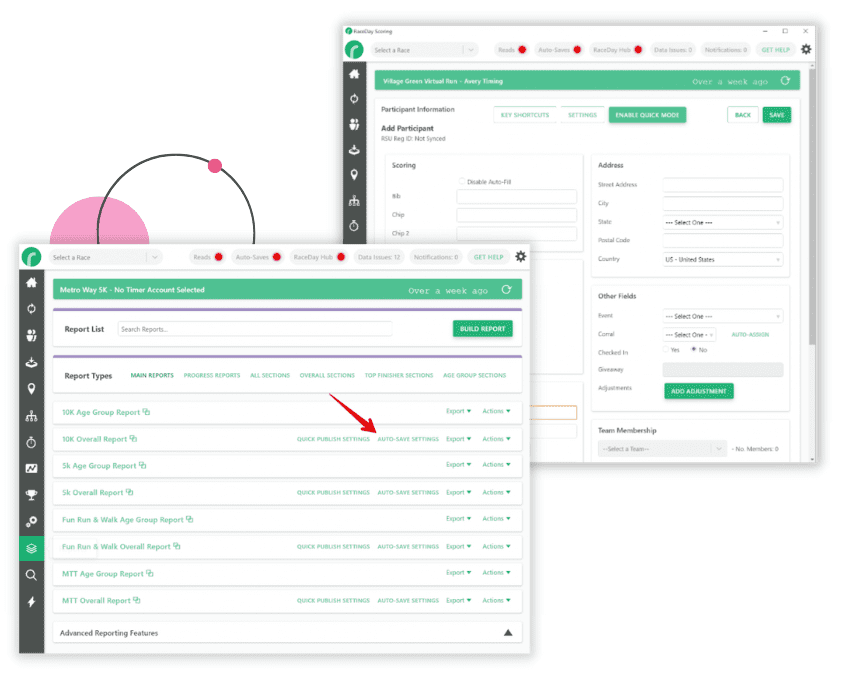The image size is (841, 674).
Task: Open the chart icon in the front window sidebar
Action: click(32, 468)
